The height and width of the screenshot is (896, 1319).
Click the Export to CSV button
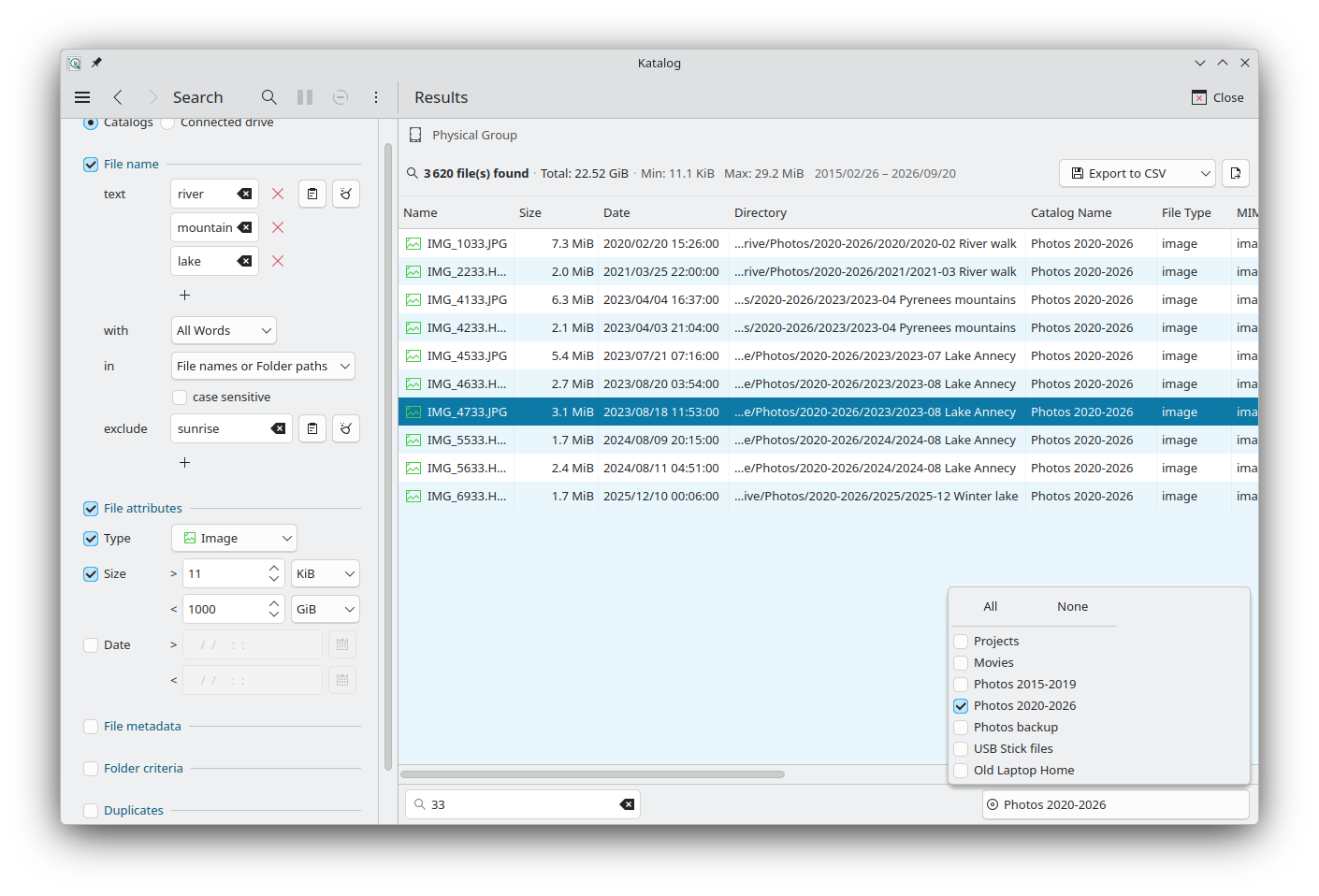pos(1127,173)
